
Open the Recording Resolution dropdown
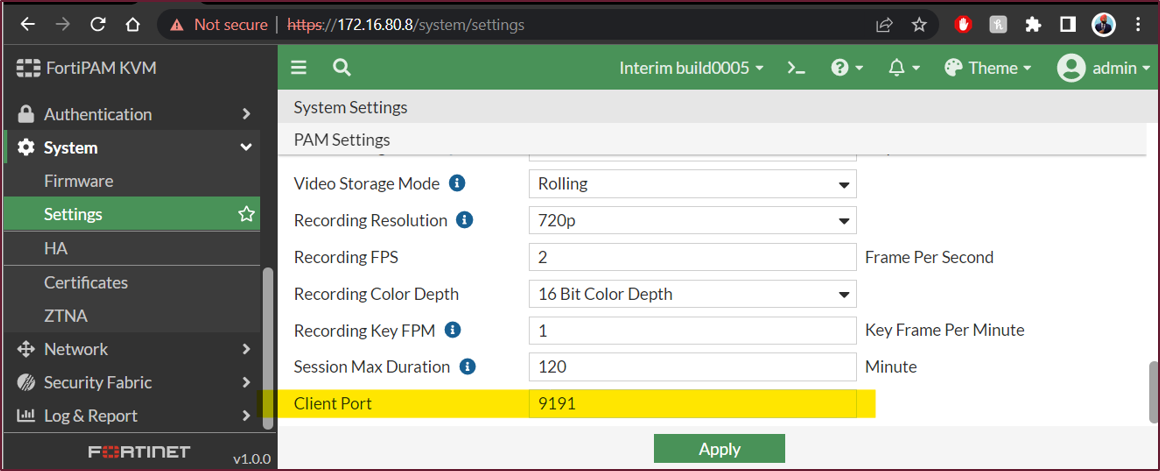(x=692, y=220)
